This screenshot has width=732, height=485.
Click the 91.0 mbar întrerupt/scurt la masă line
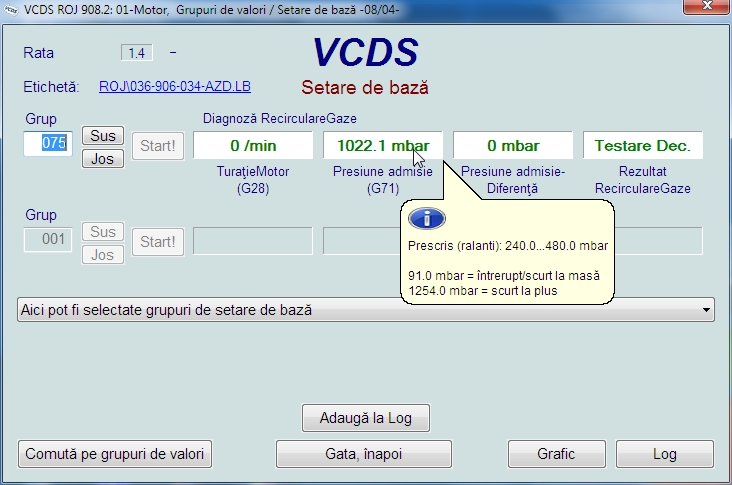click(504, 275)
